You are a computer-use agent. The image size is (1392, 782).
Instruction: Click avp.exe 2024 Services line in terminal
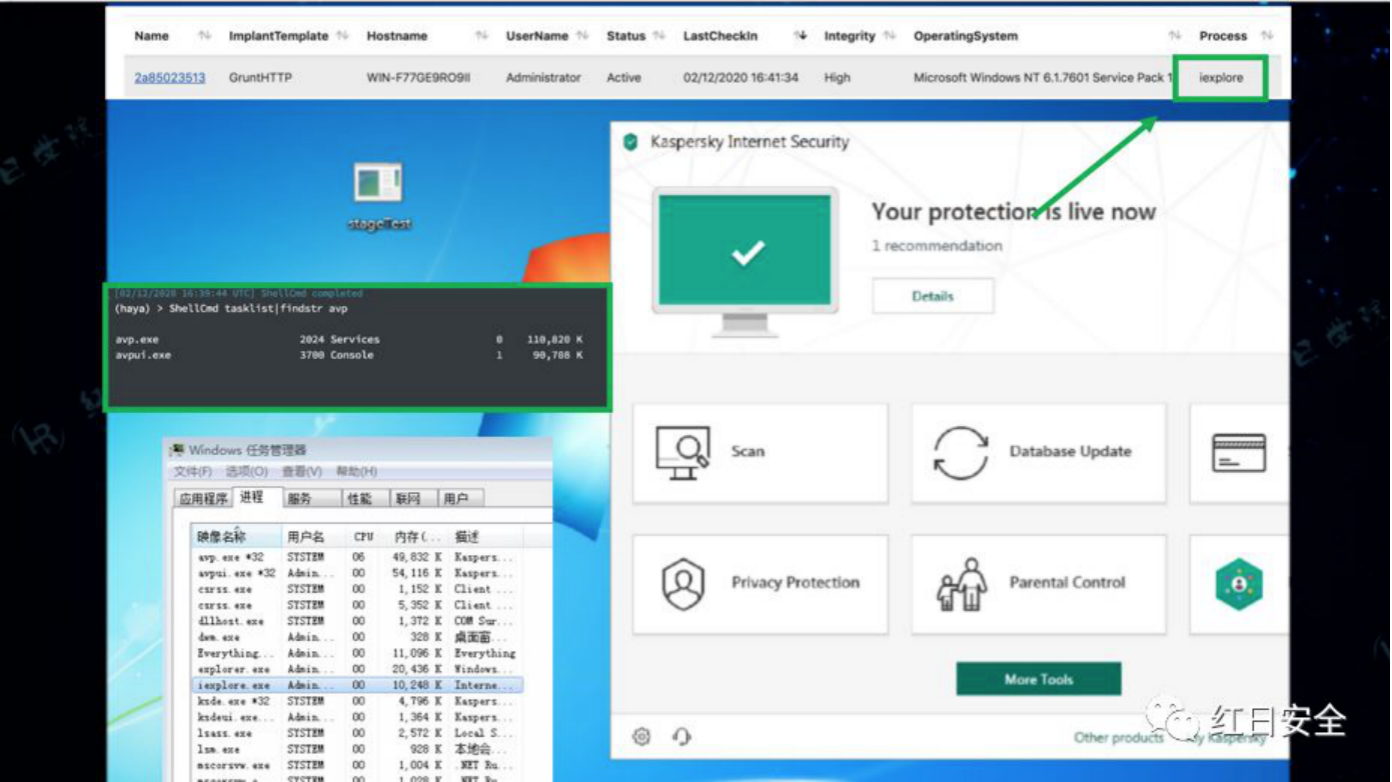point(349,340)
